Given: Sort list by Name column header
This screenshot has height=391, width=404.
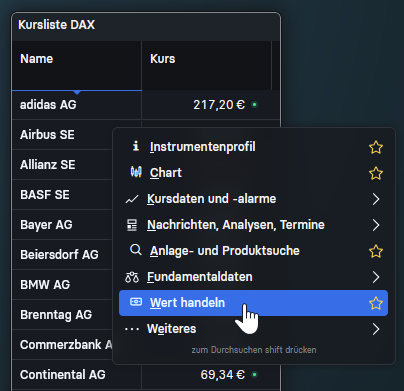Looking at the screenshot, I should (x=77, y=65).
